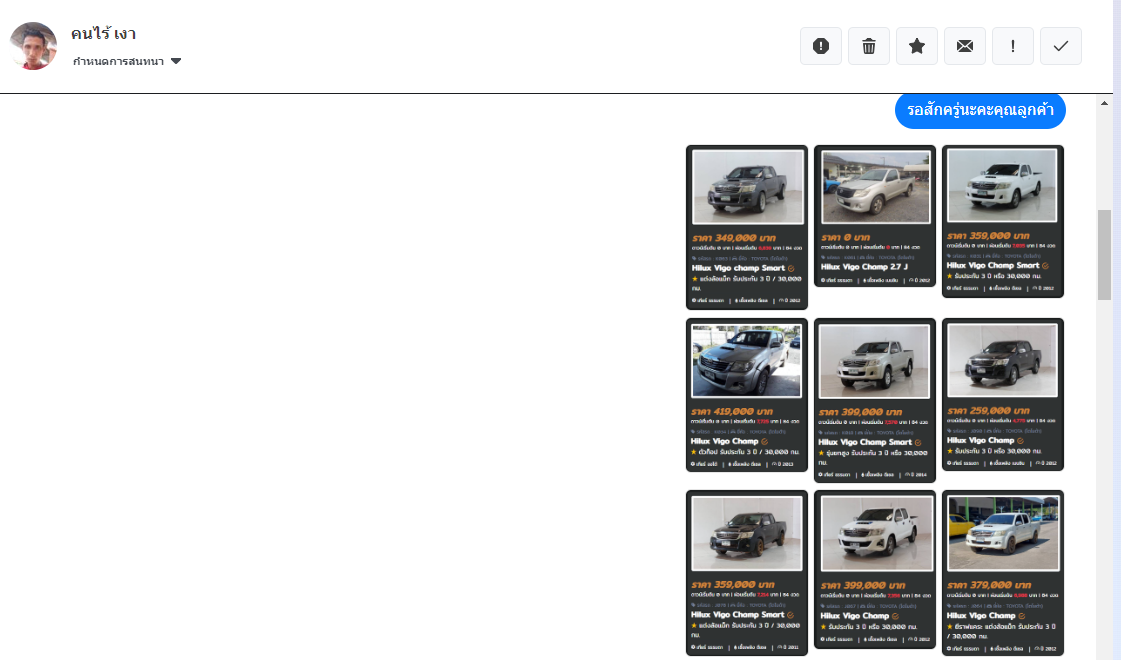Open contact profile picture avatar
This screenshot has height=660, width=1121.
tap(33, 46)
